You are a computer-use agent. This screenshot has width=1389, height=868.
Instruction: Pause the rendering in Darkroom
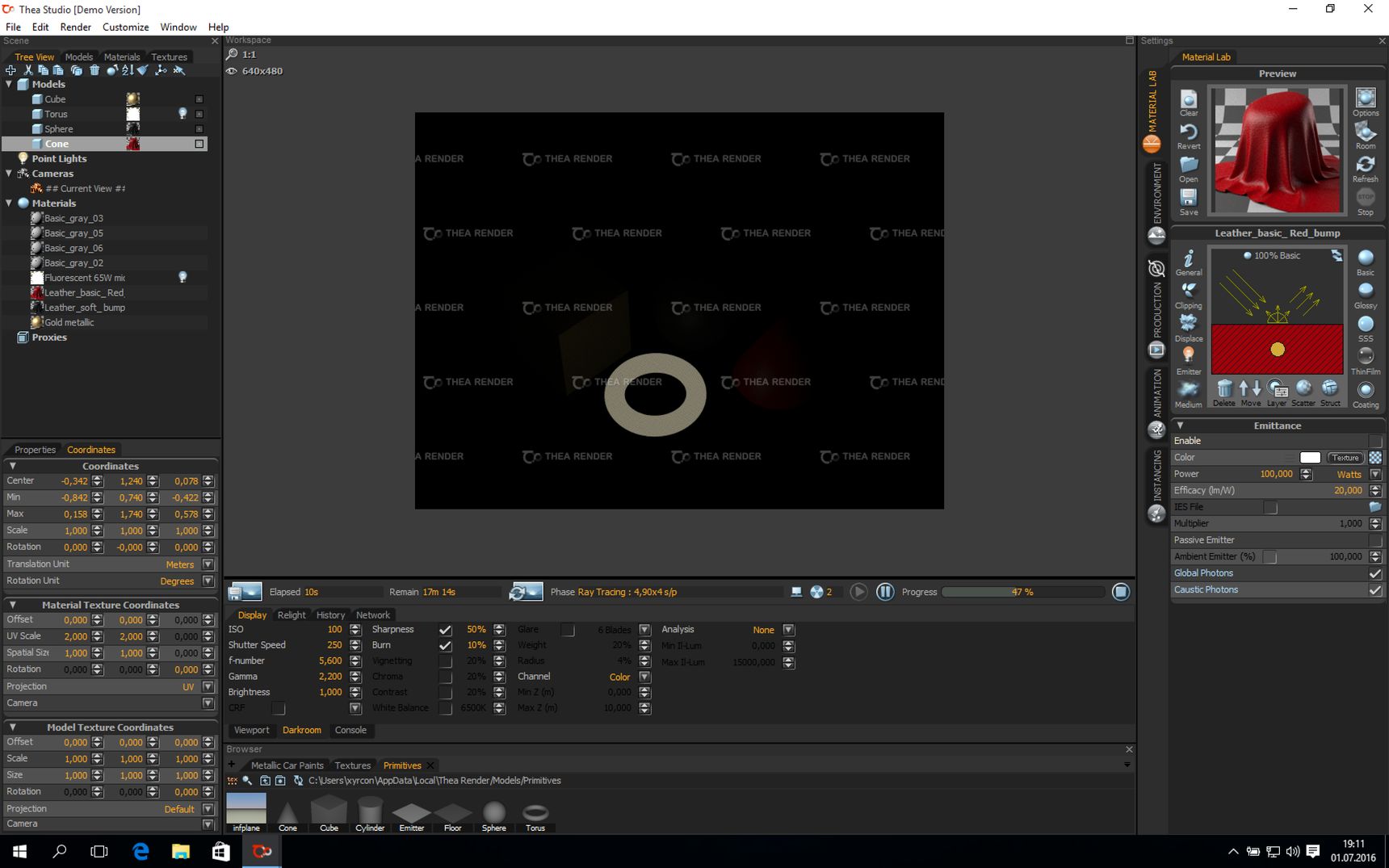885,592
